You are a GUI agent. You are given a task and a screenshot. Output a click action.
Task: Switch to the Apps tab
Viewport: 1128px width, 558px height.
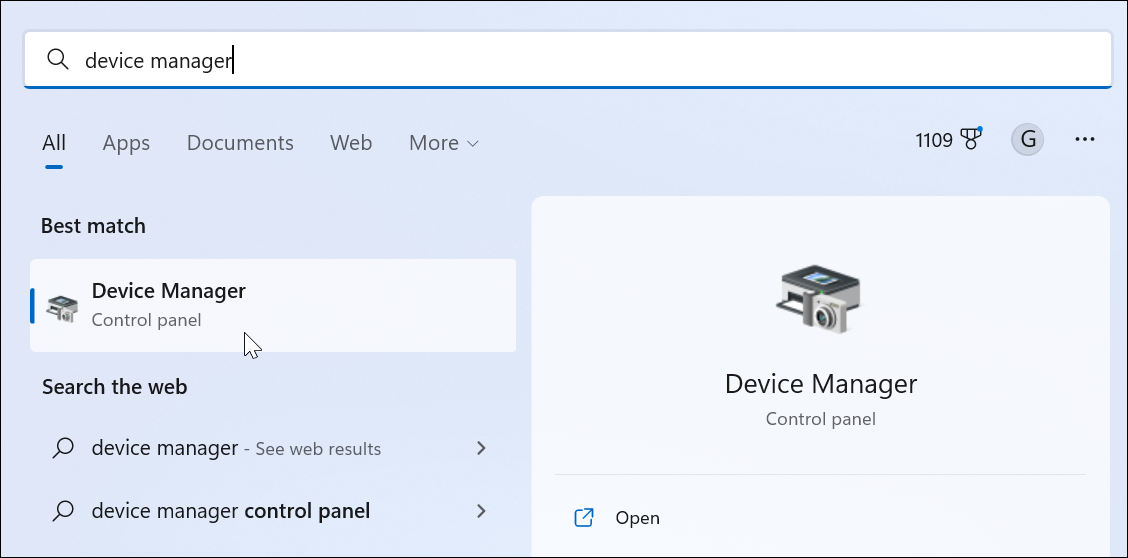tap(126, 143)
